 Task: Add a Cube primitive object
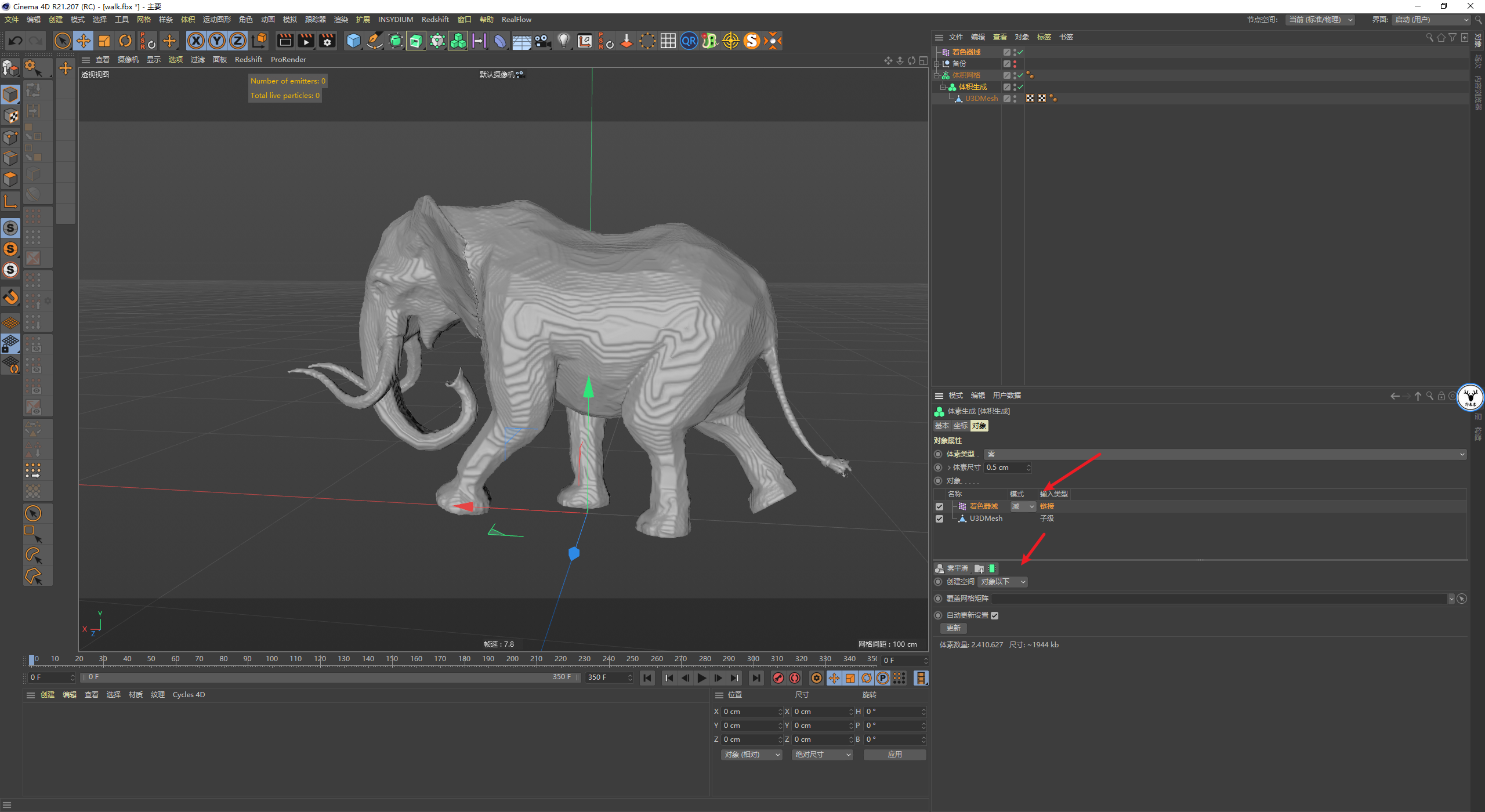353,41
